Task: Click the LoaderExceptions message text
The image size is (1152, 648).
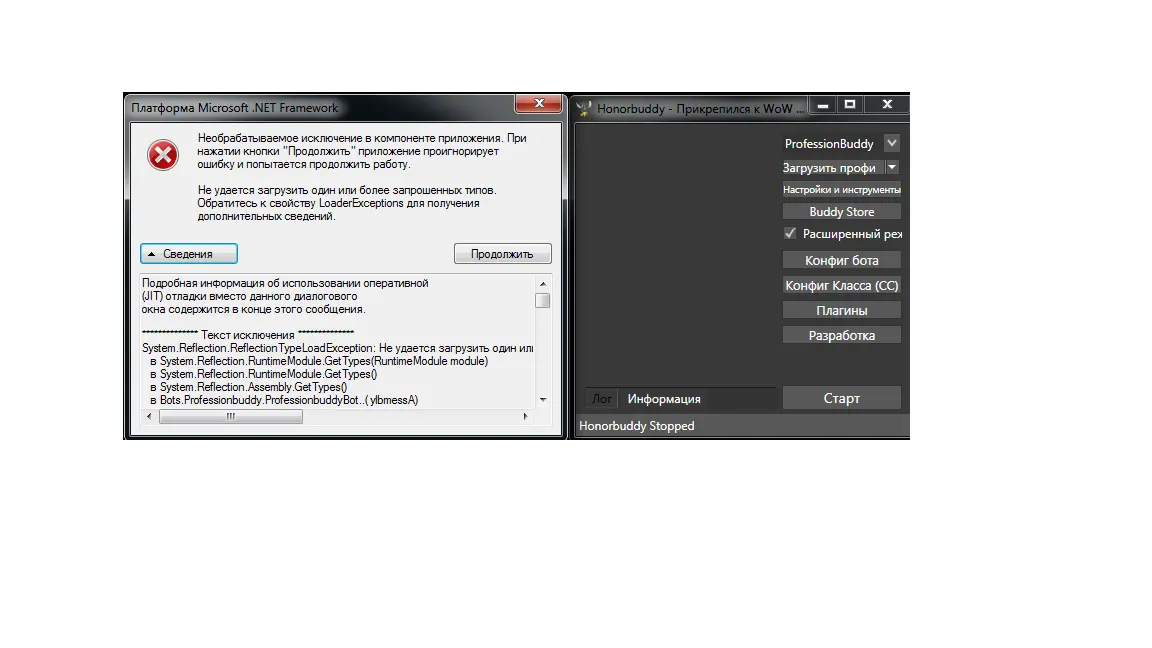Action: (347, 204)
